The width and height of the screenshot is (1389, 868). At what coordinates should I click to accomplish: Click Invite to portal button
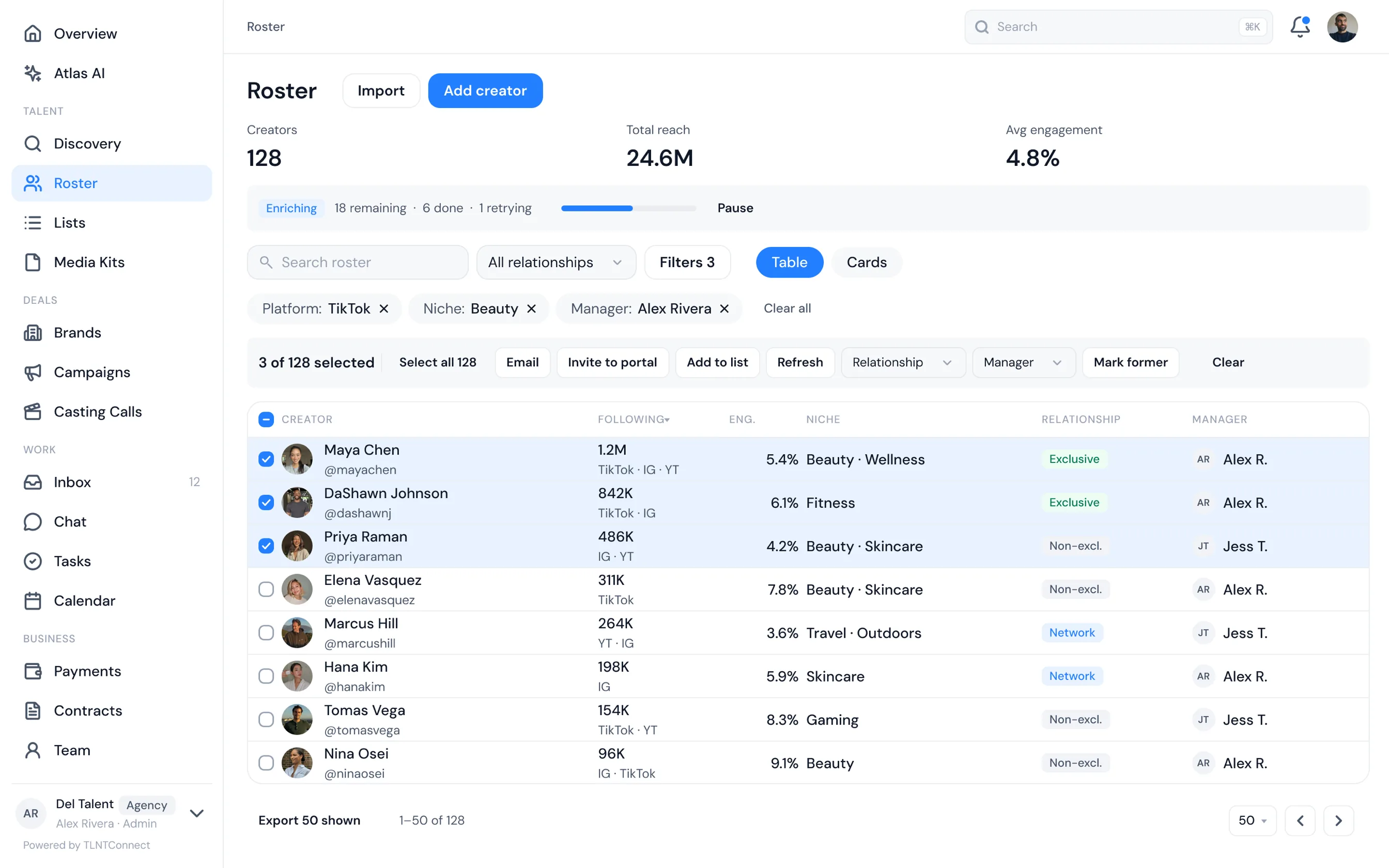click(612, 362)
